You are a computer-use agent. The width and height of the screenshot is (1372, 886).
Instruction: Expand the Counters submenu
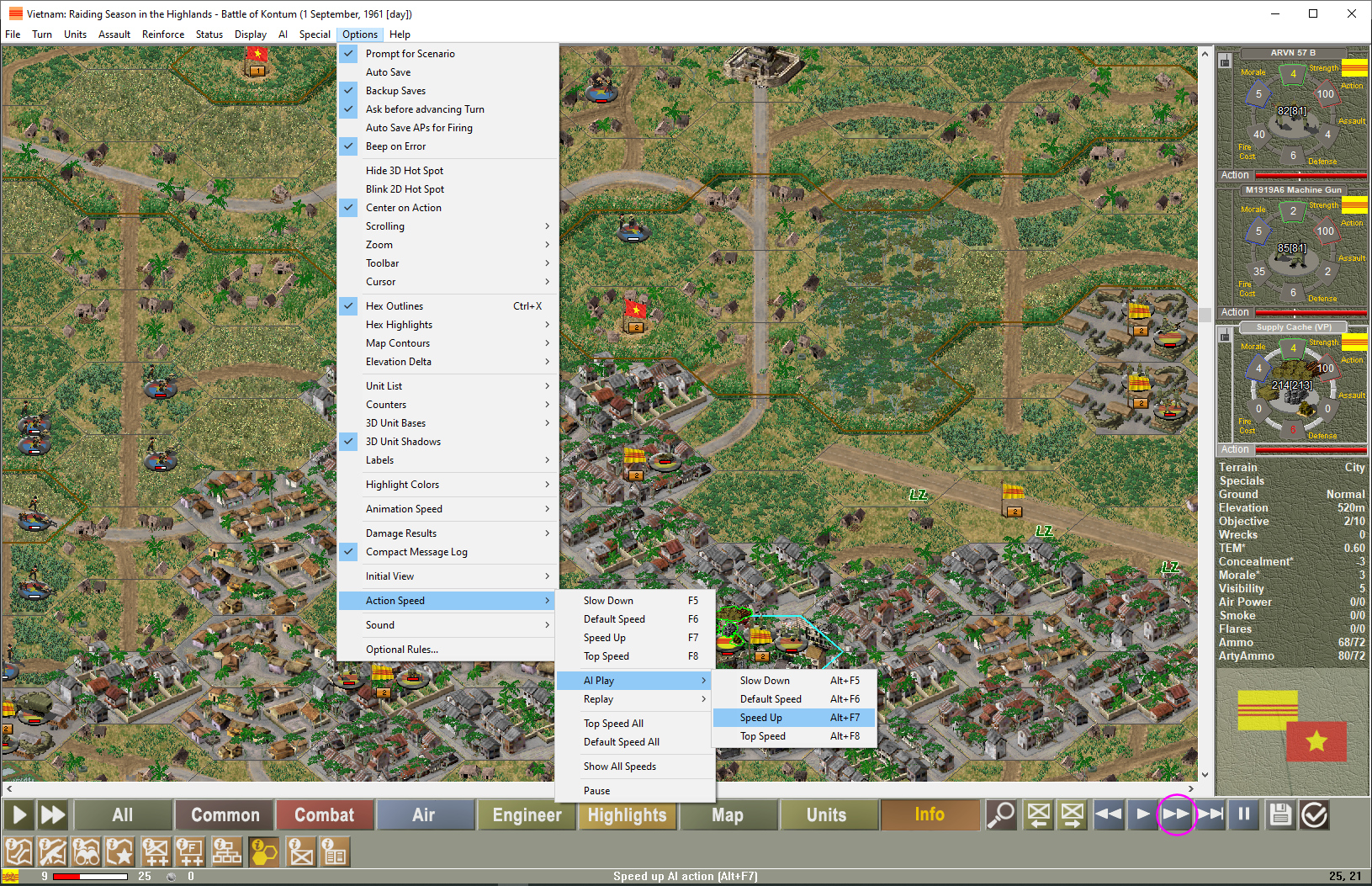[448, 404]
